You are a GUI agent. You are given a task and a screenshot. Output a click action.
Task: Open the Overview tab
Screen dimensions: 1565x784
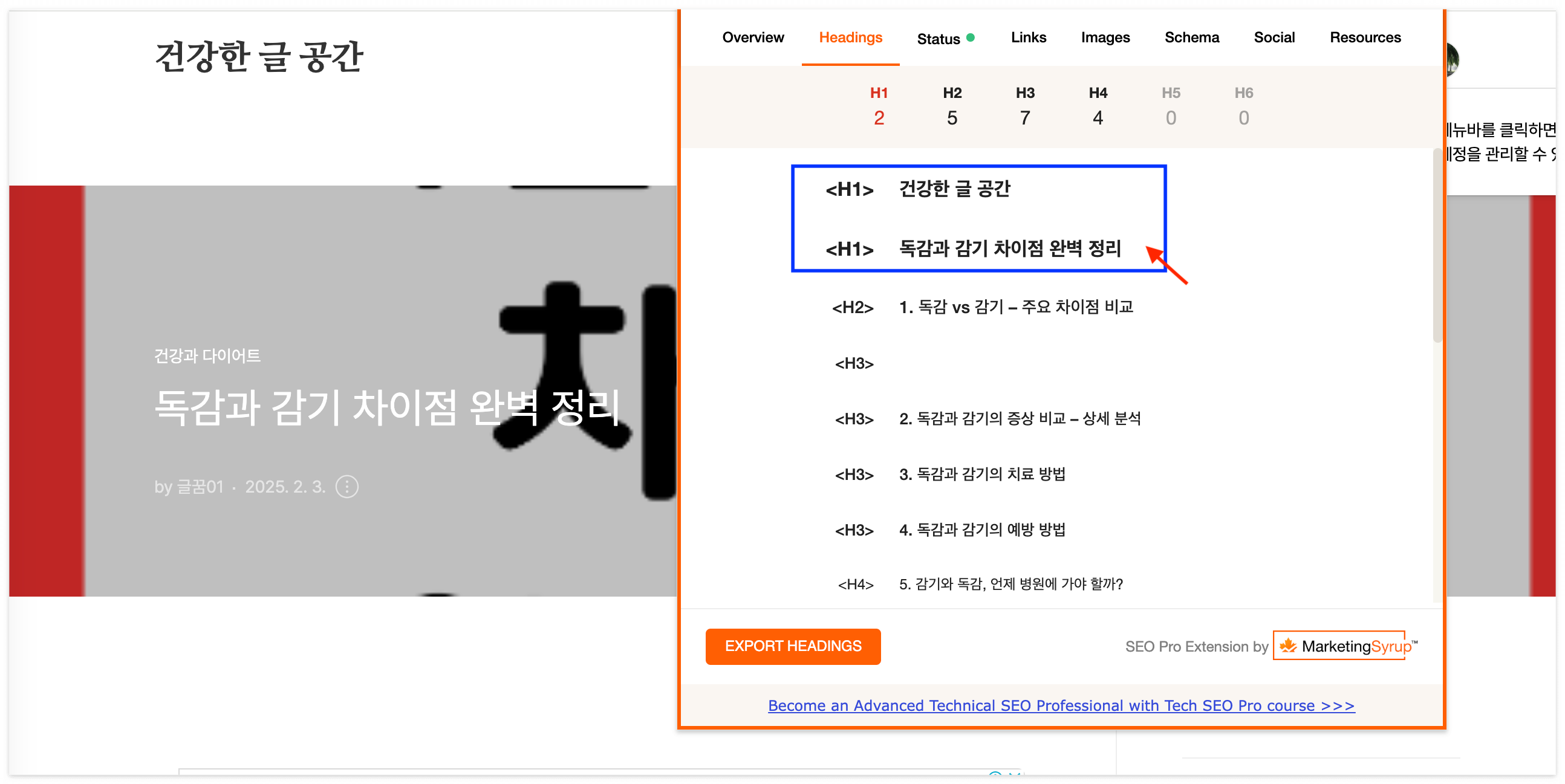click(753, 37)
